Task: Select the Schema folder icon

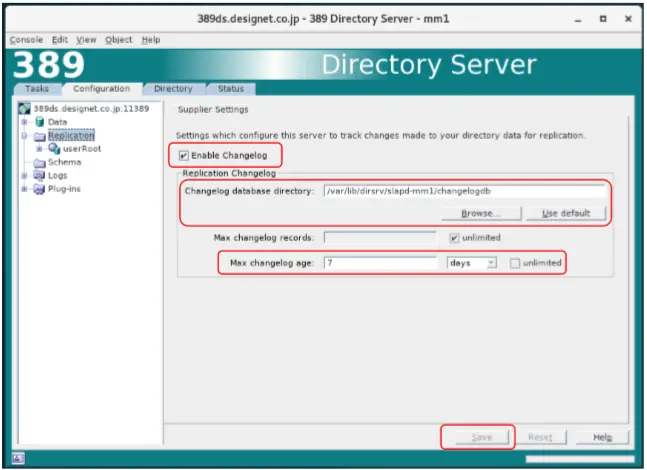Action: [x=40, y=162]
